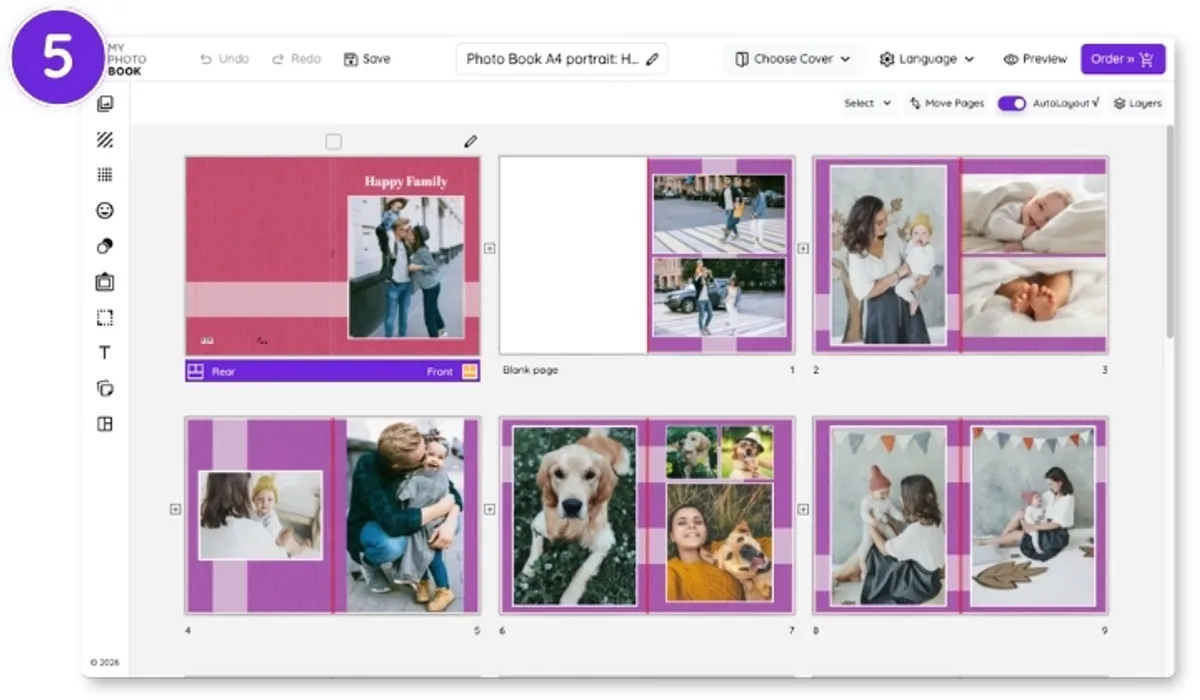The width and height of the screenshot is (1200, 700).
Task: Click the Blank page label
Action: point(530,371)
